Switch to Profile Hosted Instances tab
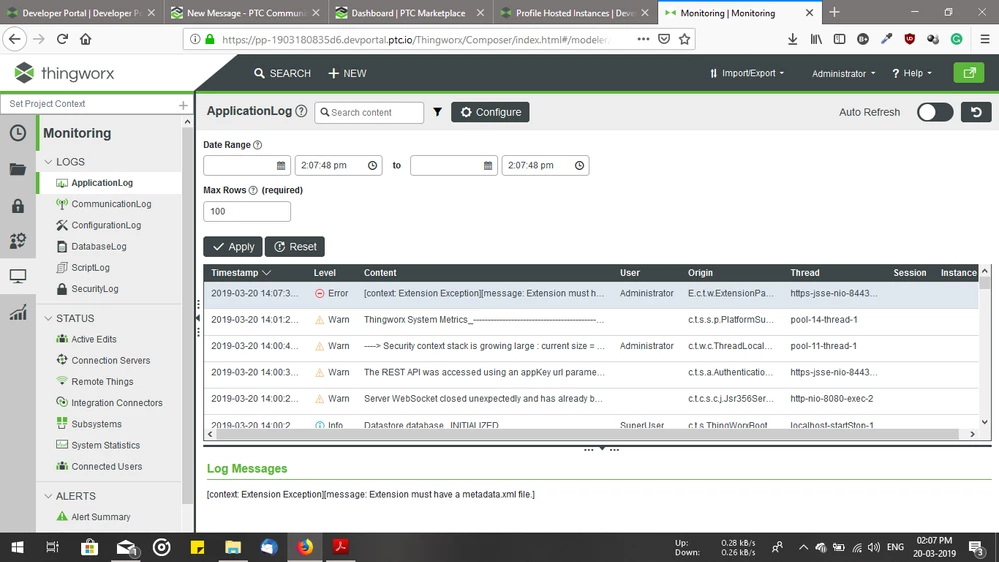The image size is (999, 562). pyautogui.click(x=575, y=13)
